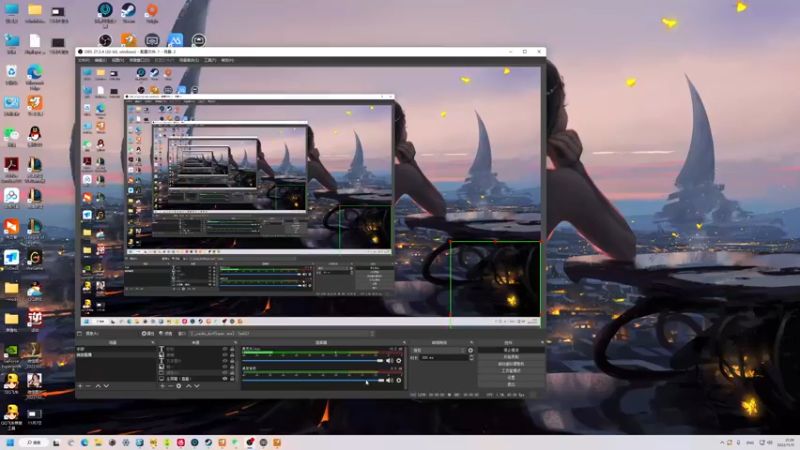
Task: Select the display capture source monitor icon
Action: coord(161,379)
